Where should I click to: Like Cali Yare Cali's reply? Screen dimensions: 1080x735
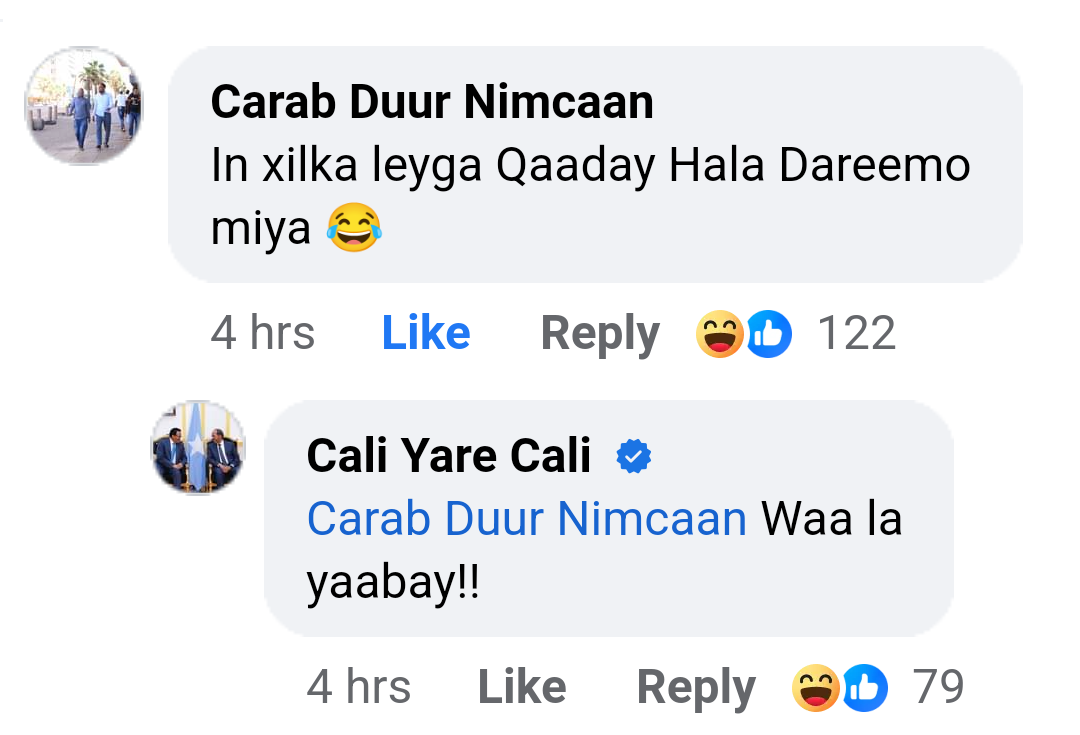pos(522,687)
